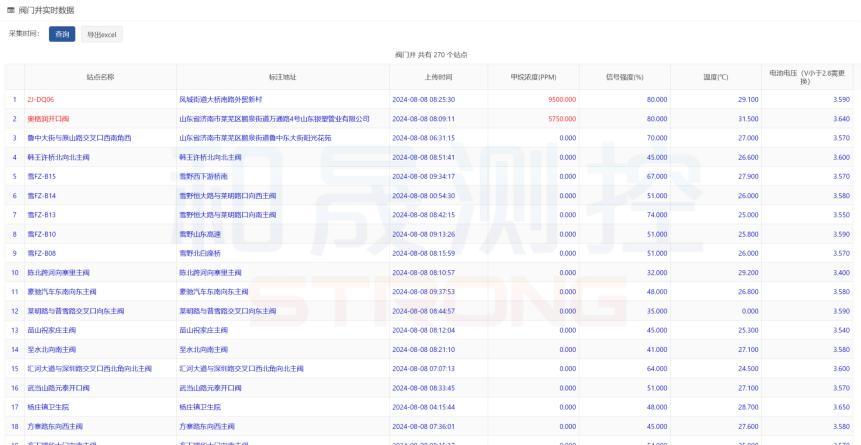Click upload time 2024-08-08 08:09:11
Screen dimensions: 861x445
coord(424,119)
